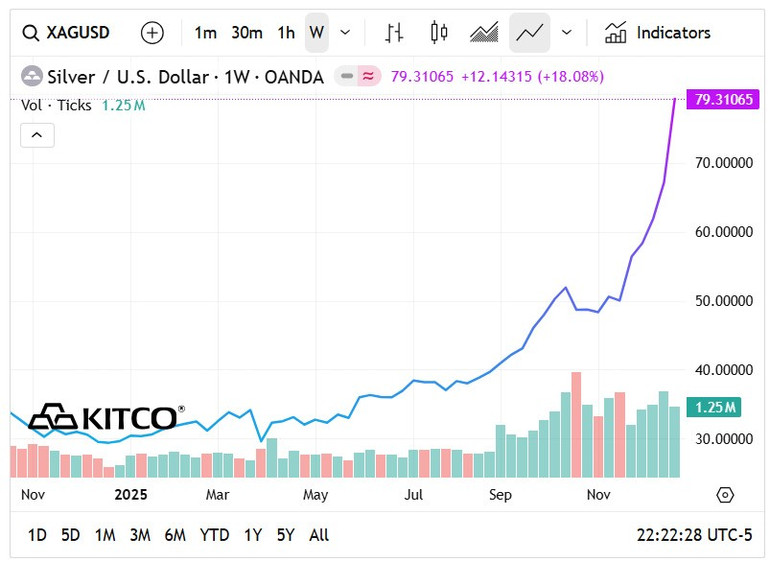Toggle the market status pill beside OANDA
Image resolution: width=770 pixels, height=563 pixels.
coord(357,76)
